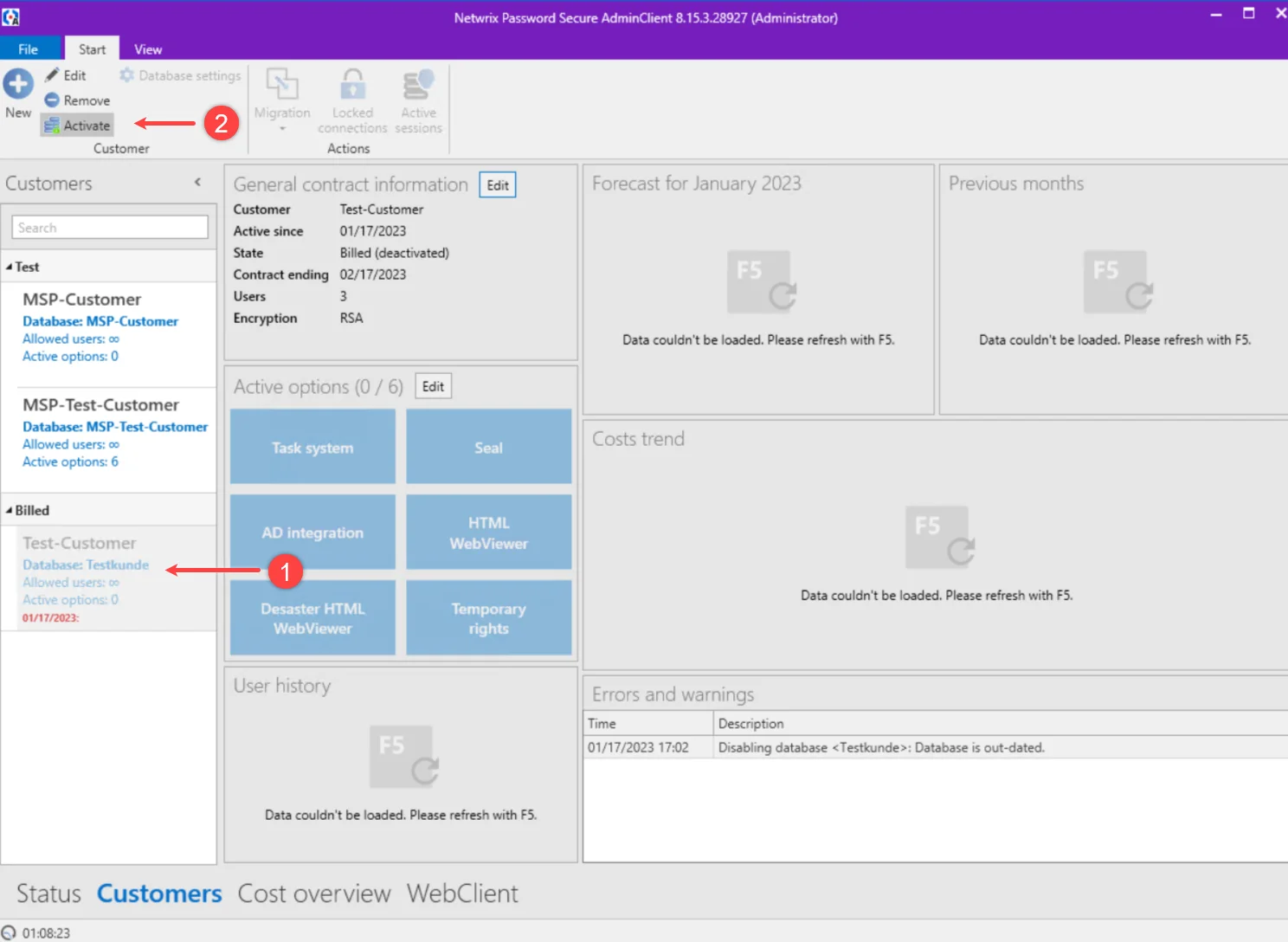Open the Migration icon menu

(282, 84)
